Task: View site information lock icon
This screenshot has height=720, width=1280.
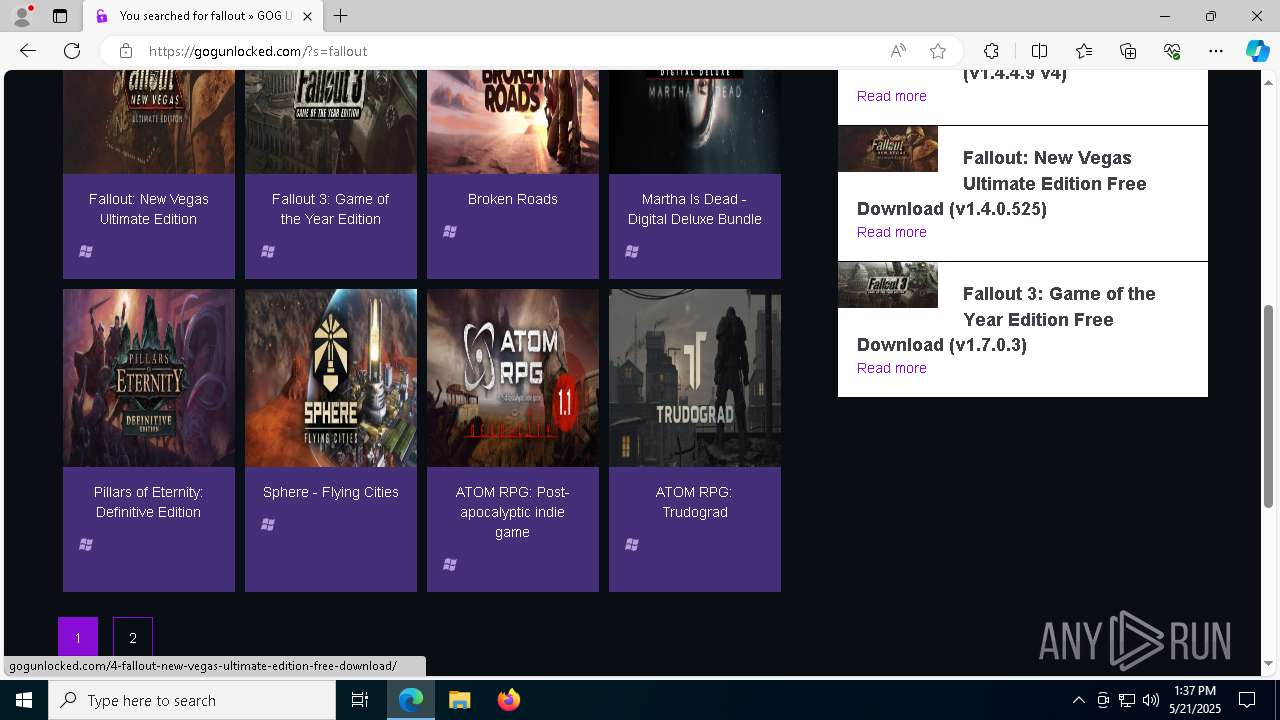Action: click(125, 51)
